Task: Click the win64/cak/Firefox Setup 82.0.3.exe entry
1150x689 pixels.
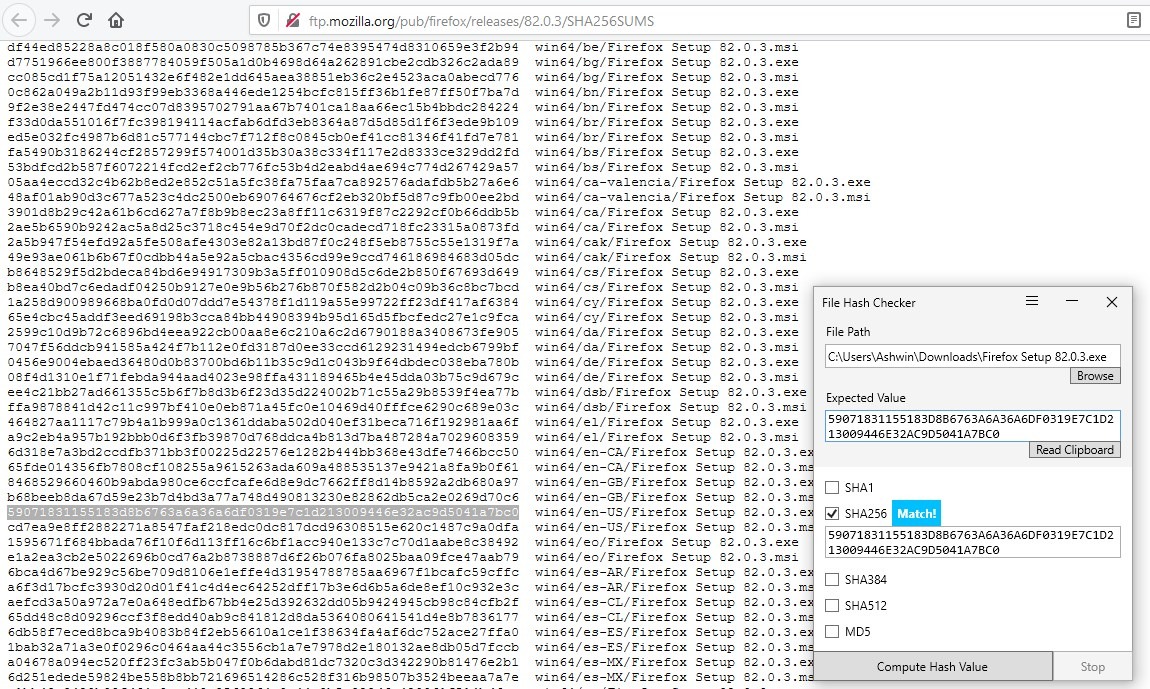Action: pos(670,242)
